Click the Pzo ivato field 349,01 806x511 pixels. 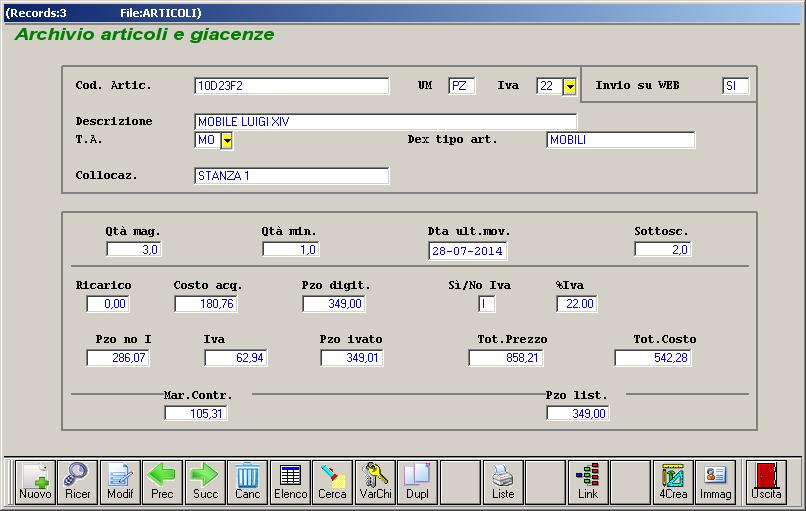tap(352, 358)
